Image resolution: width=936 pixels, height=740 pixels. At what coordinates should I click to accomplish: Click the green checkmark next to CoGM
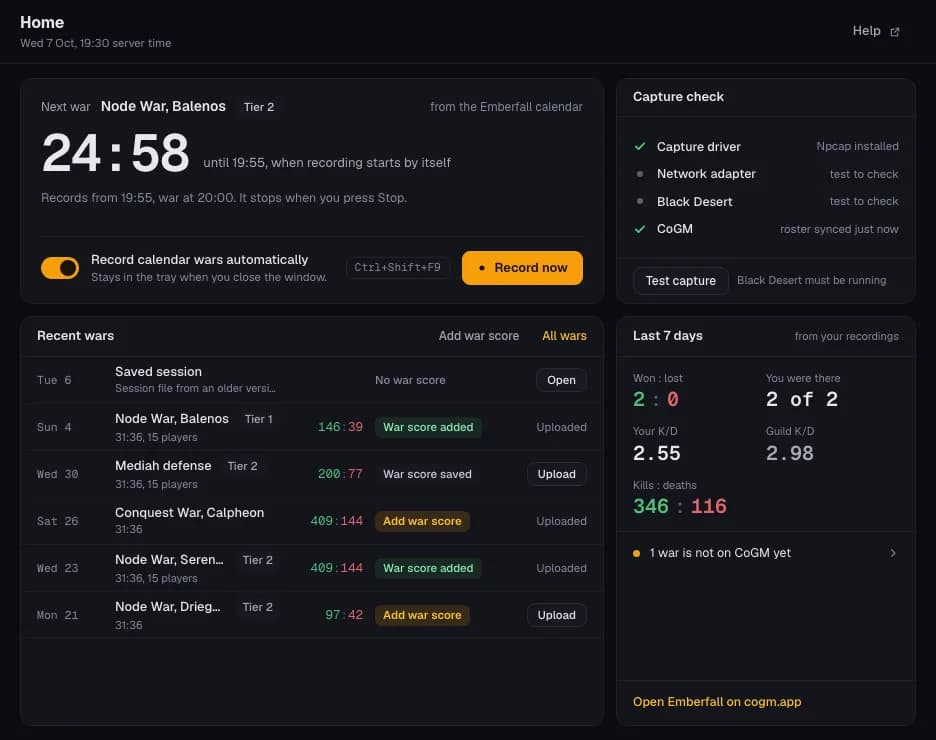click(640, 229)
